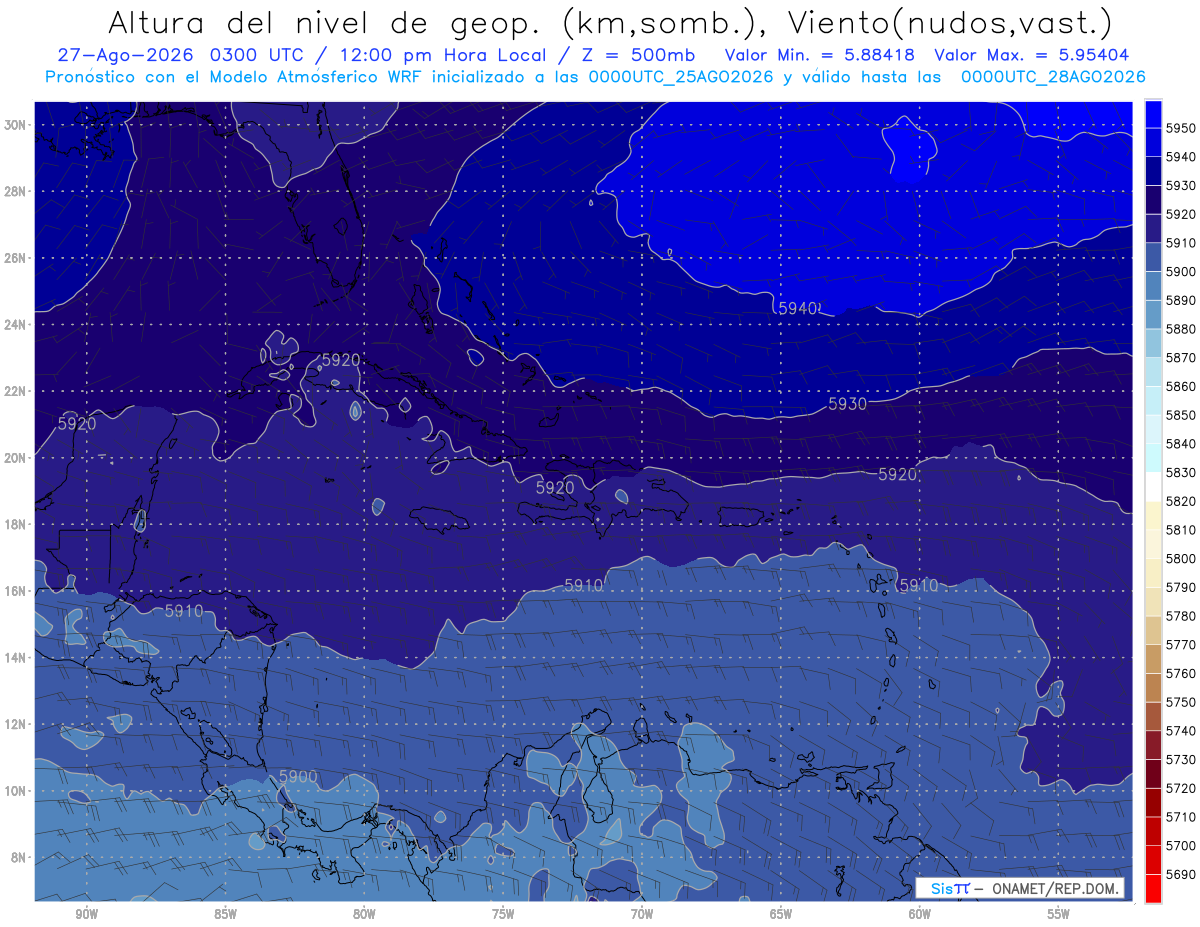This screenshot has height=927, width=1200.
Task: Click the 60W longitude axis label
Action: click(920, 914)
